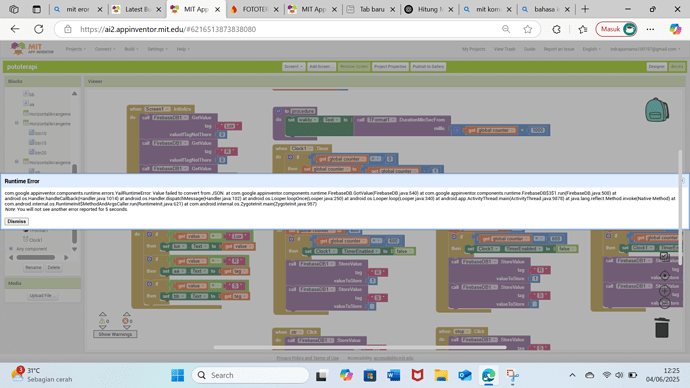Switch to the Tab baru browser tab

(x=372, y=9)
